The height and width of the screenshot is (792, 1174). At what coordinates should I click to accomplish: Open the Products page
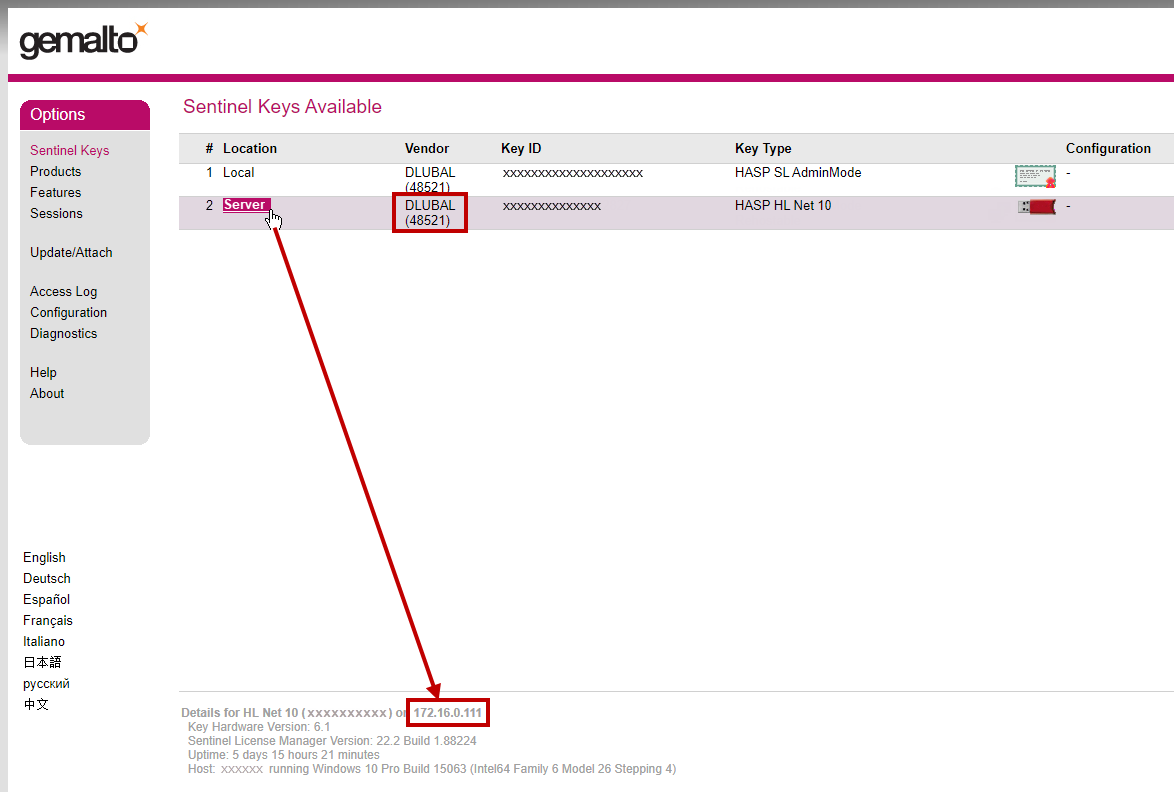pos(55,171)
